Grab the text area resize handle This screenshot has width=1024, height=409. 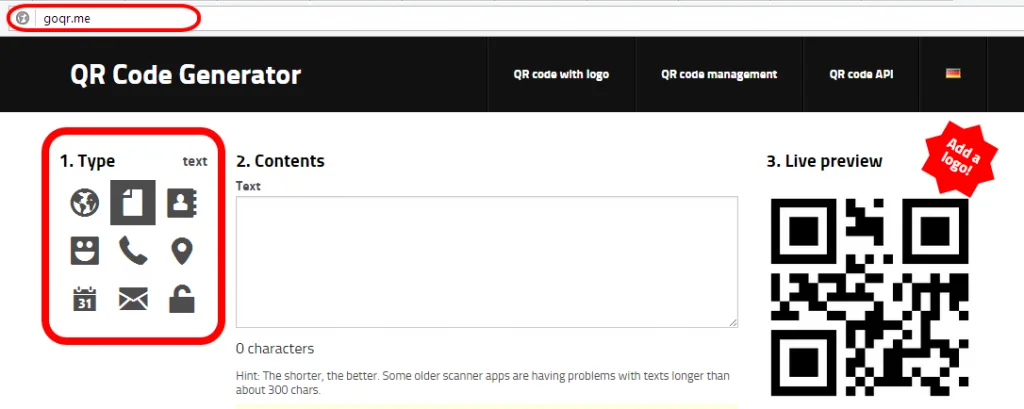(733, 322)
